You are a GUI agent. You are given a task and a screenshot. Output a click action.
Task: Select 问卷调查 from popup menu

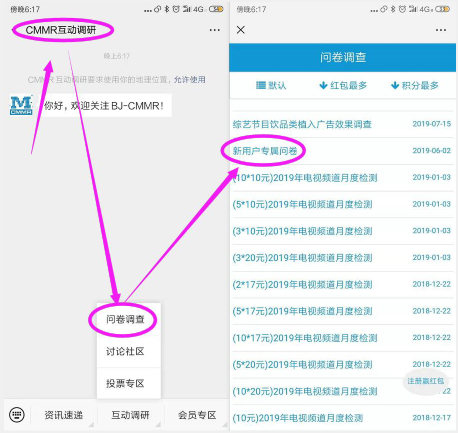[x=125, y=319]
